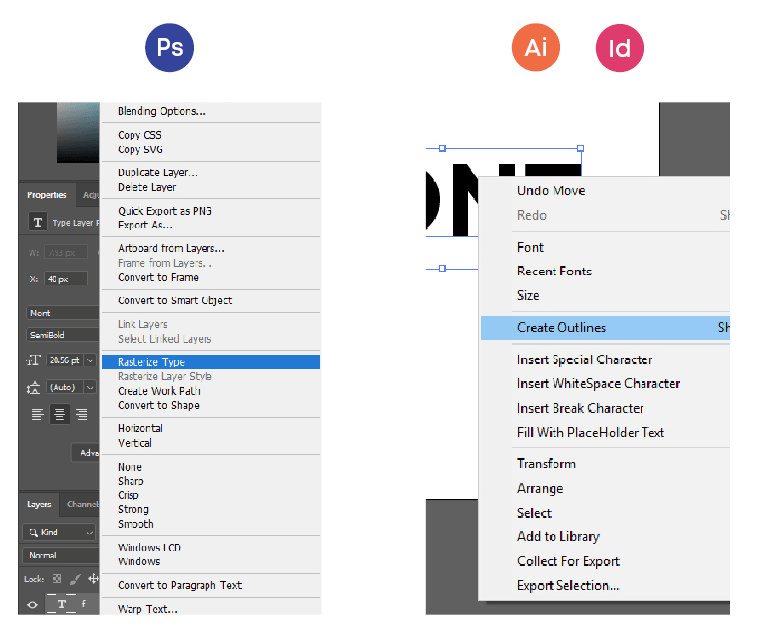
Task: Open the Normal blend mode dropdown
Action: click(x=60, y=555)
